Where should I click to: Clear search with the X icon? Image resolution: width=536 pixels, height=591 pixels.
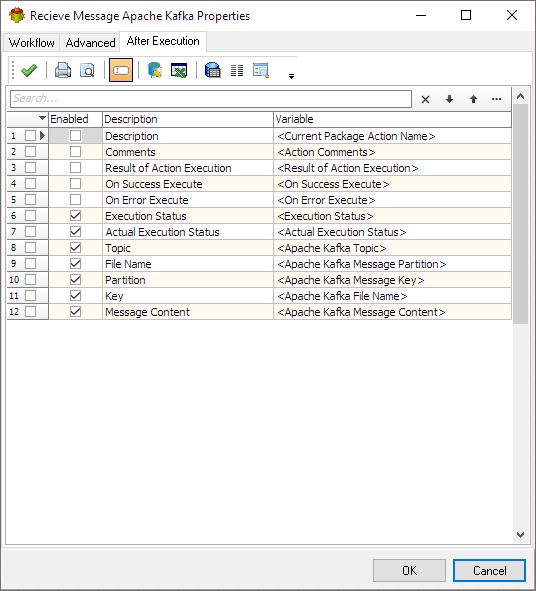(425, 100)
